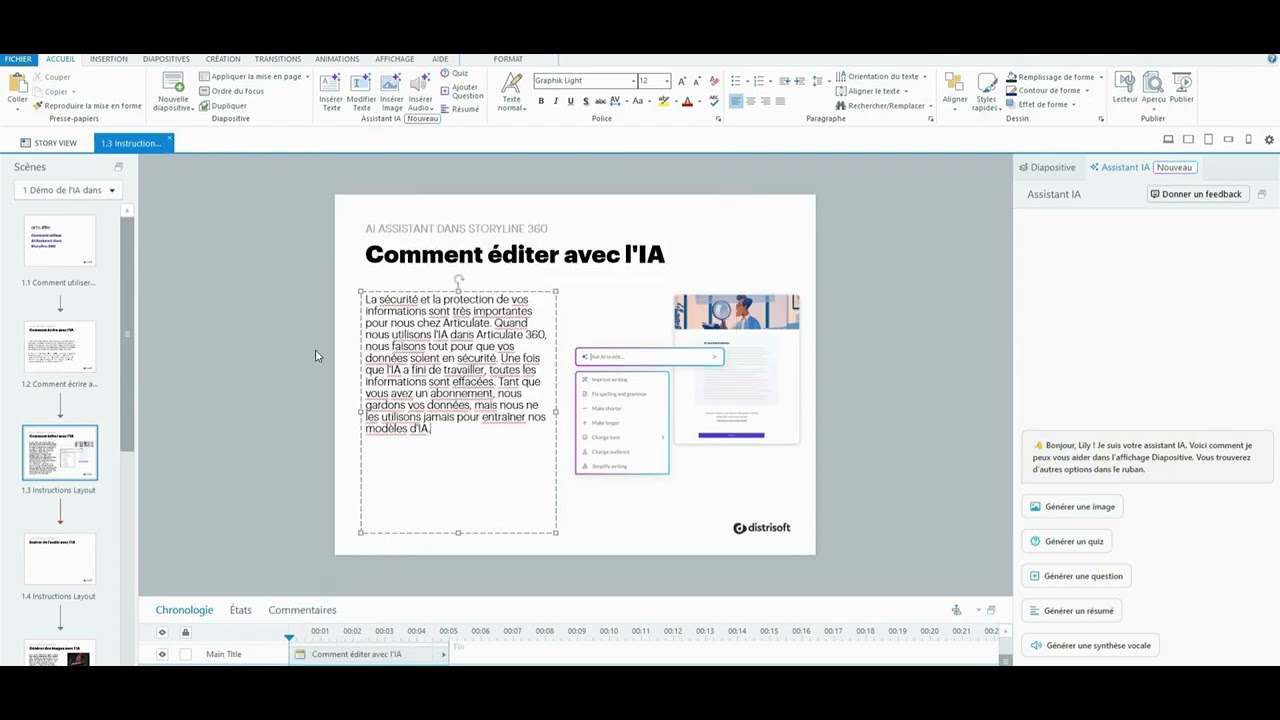Click font color red A swatch
This screenshot has width=1280, height=720.
[687, 101]
